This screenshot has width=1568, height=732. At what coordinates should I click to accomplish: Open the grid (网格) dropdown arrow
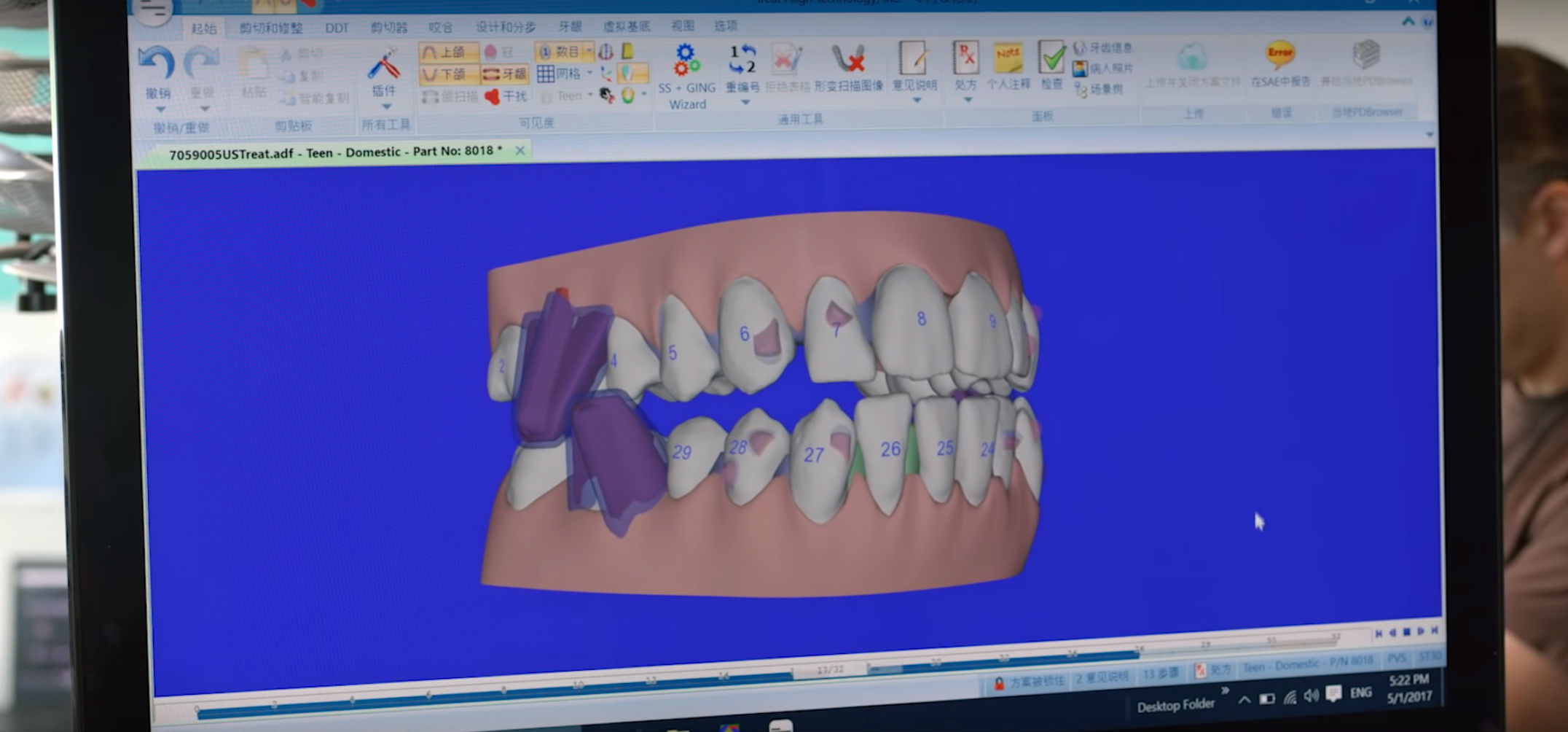pyautogui.click(x=589, y=73)
